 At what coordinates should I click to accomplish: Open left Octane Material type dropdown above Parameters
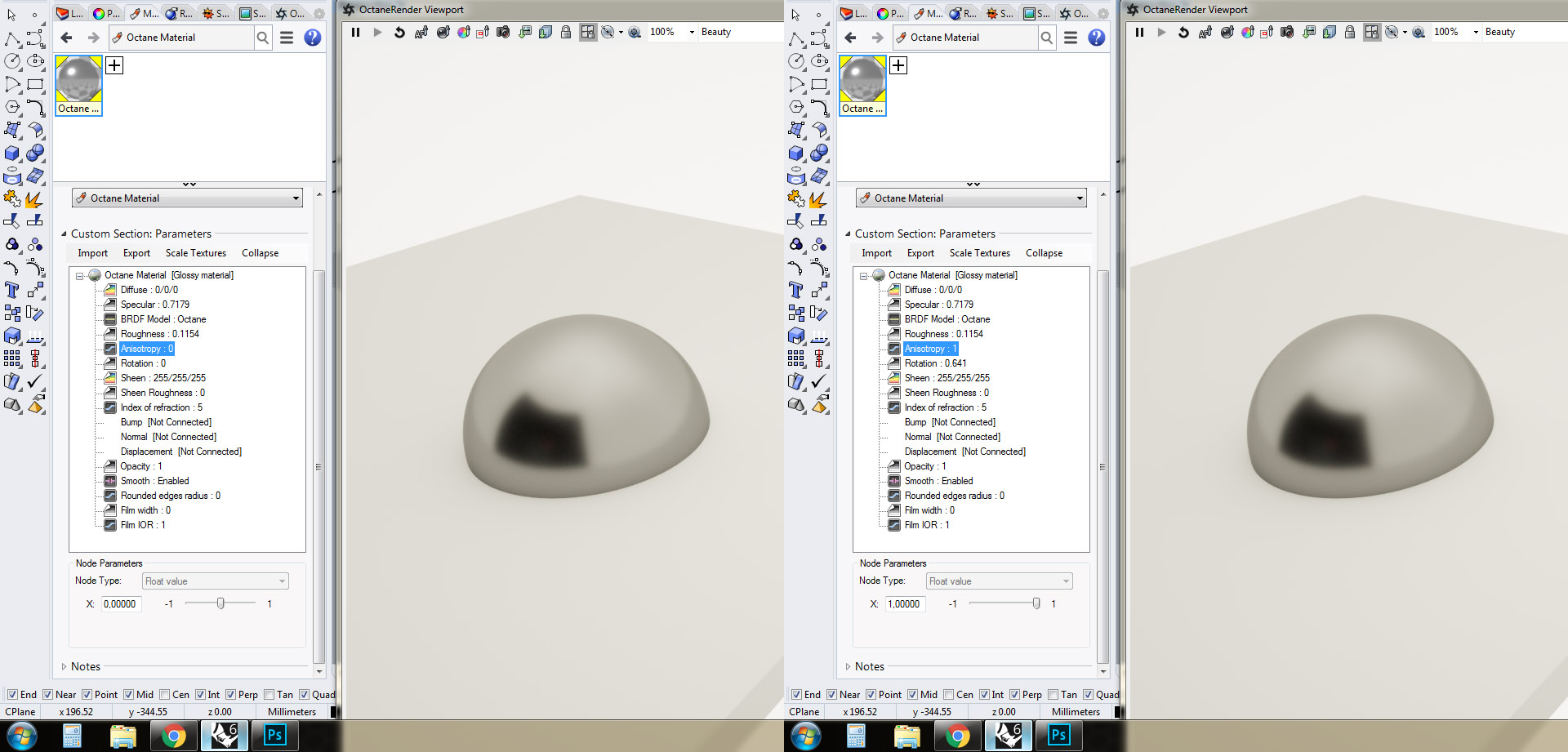pos(187,198)
